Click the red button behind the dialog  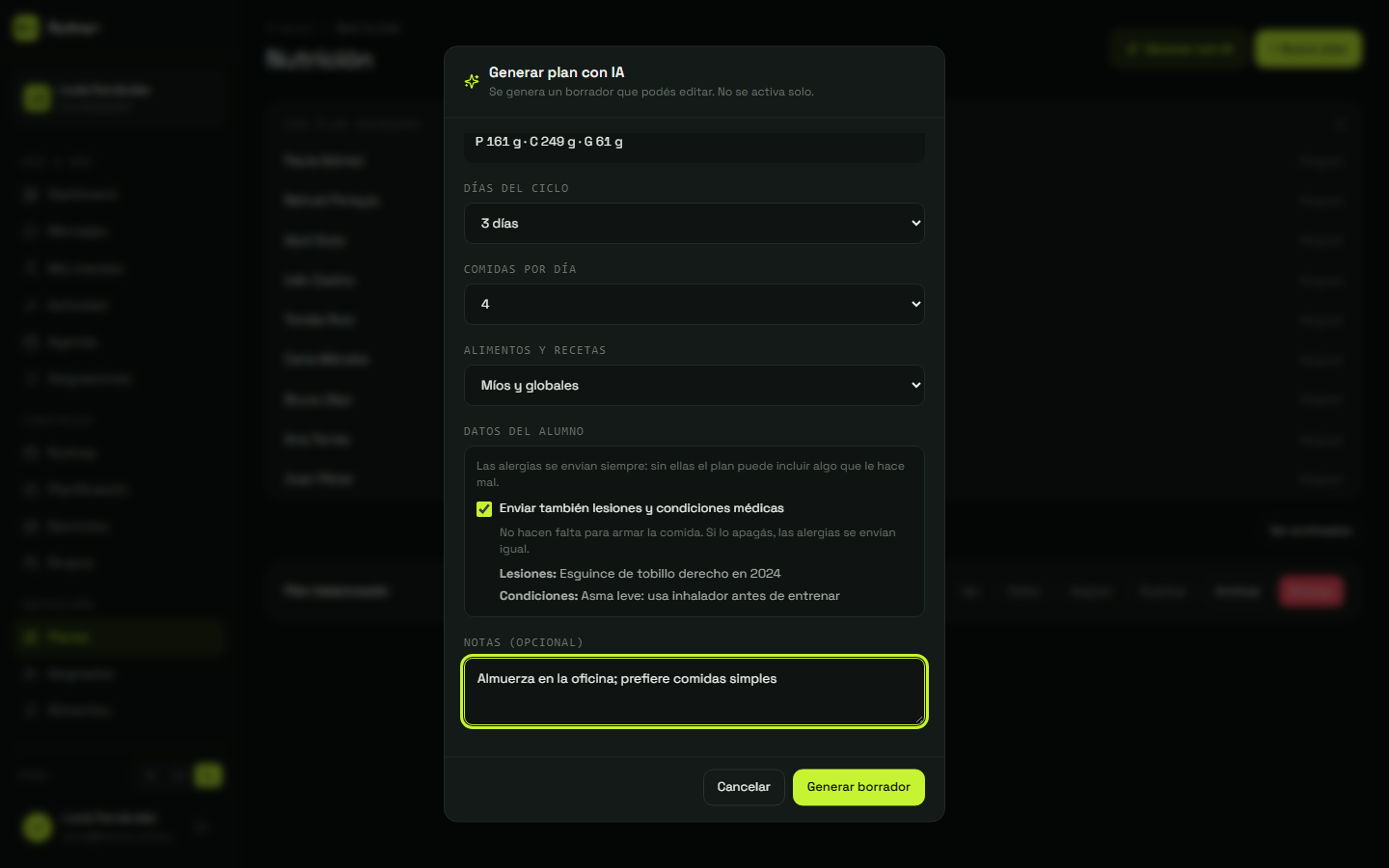coord(1311,591)
